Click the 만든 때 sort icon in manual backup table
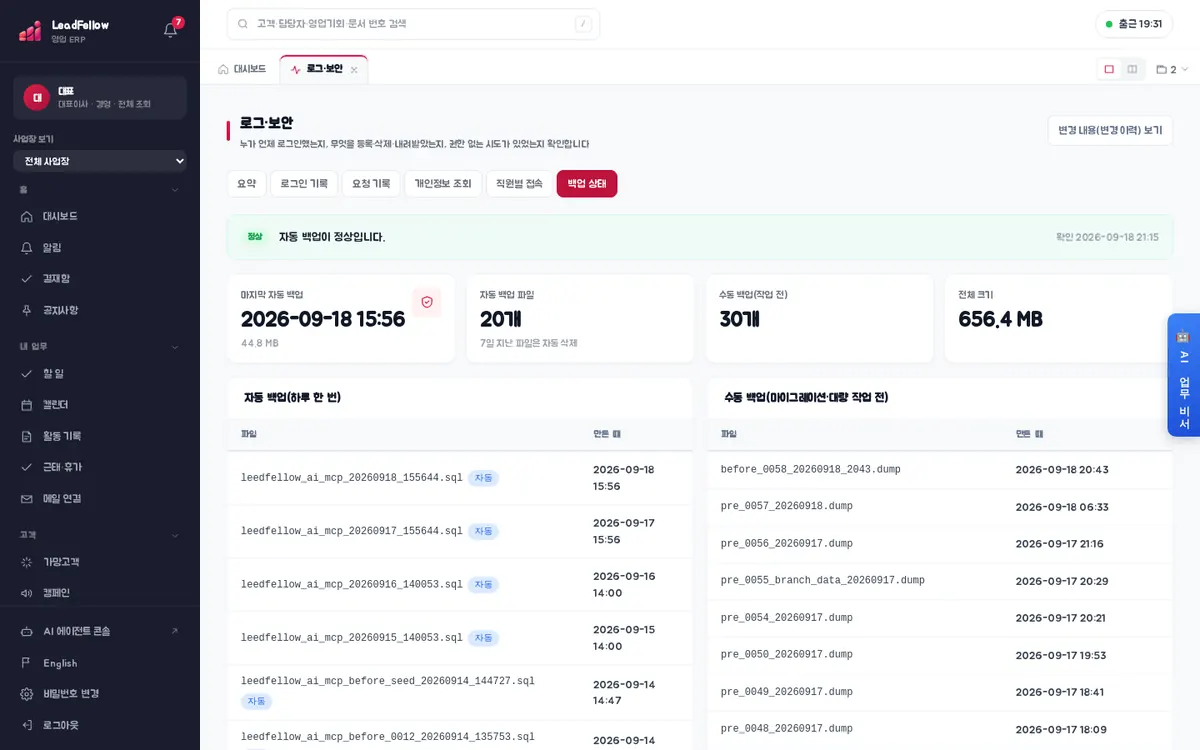The image size is (1200, 750). [1039, 434]
